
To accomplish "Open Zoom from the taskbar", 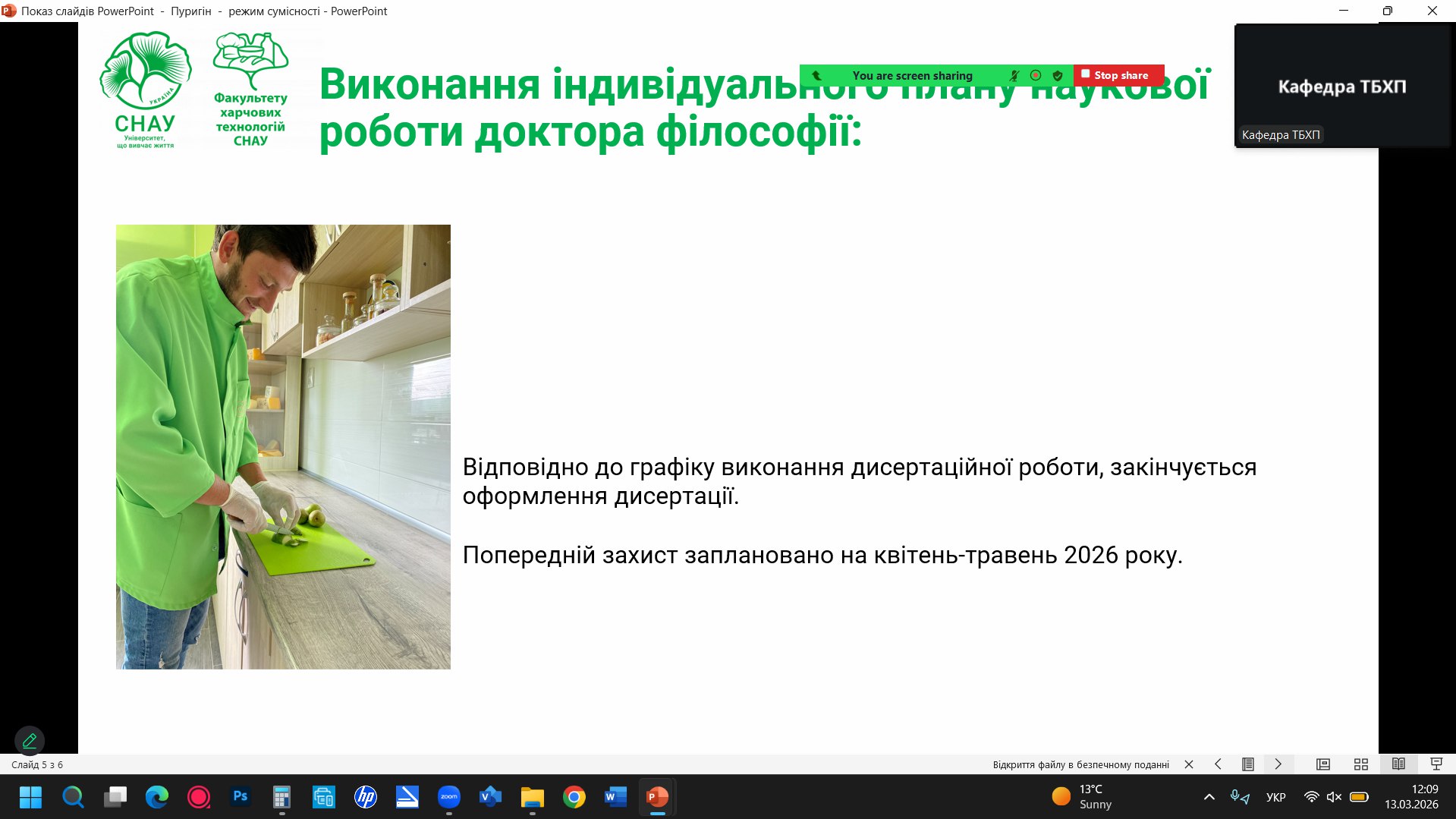I will (x=448, y=797).
